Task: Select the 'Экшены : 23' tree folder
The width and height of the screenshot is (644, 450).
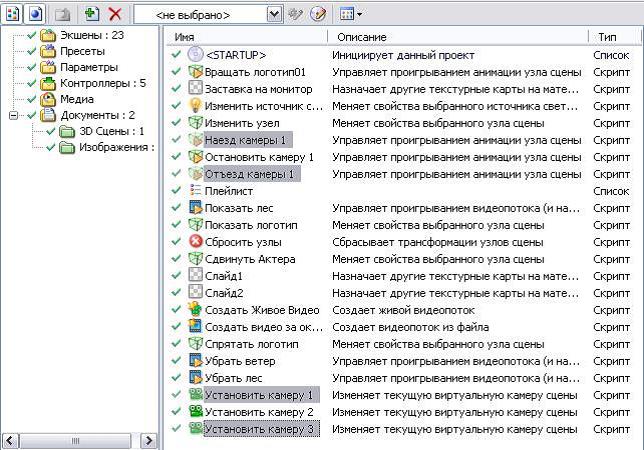Action: (92, 35)
